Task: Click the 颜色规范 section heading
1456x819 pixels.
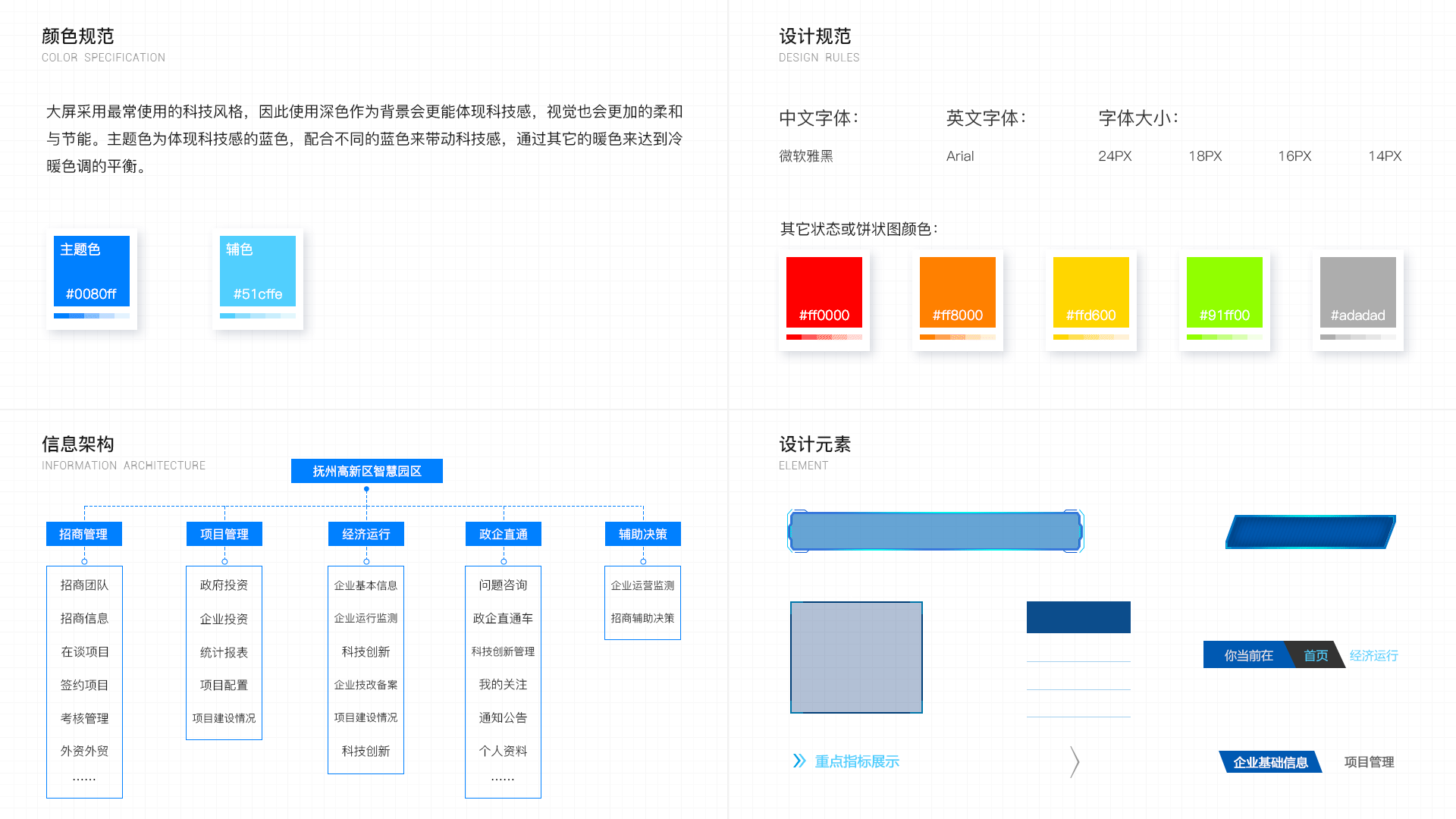Action: point(78,36)
